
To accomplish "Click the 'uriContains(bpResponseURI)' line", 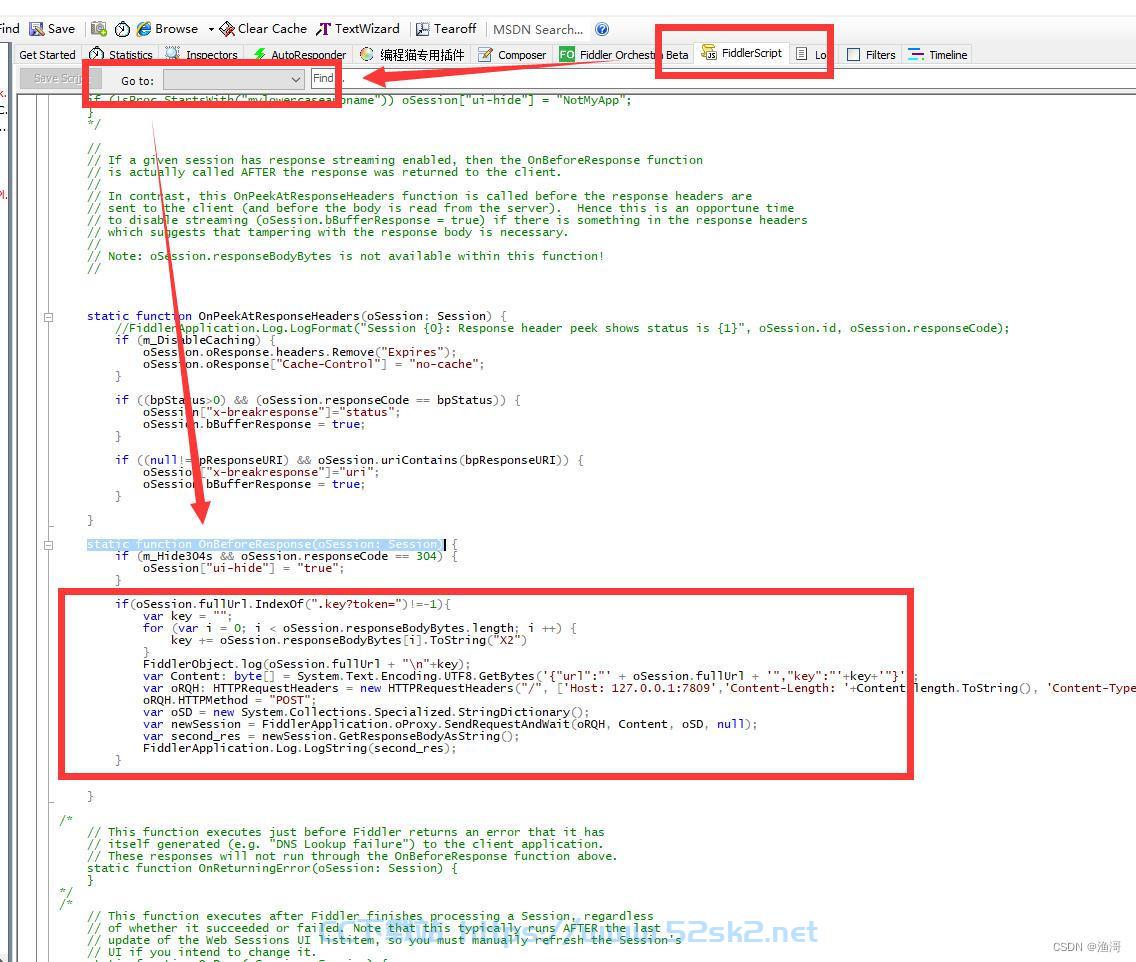I will tap(349, 460).
